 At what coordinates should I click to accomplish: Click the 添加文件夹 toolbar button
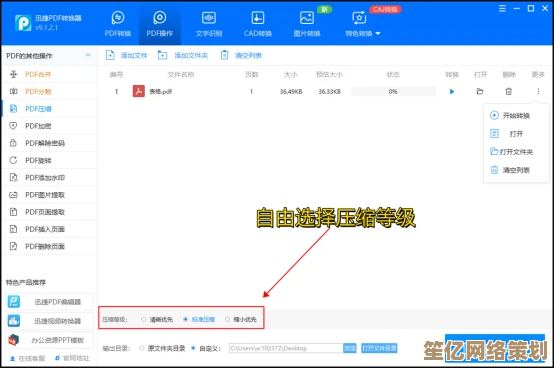(183, 55)
